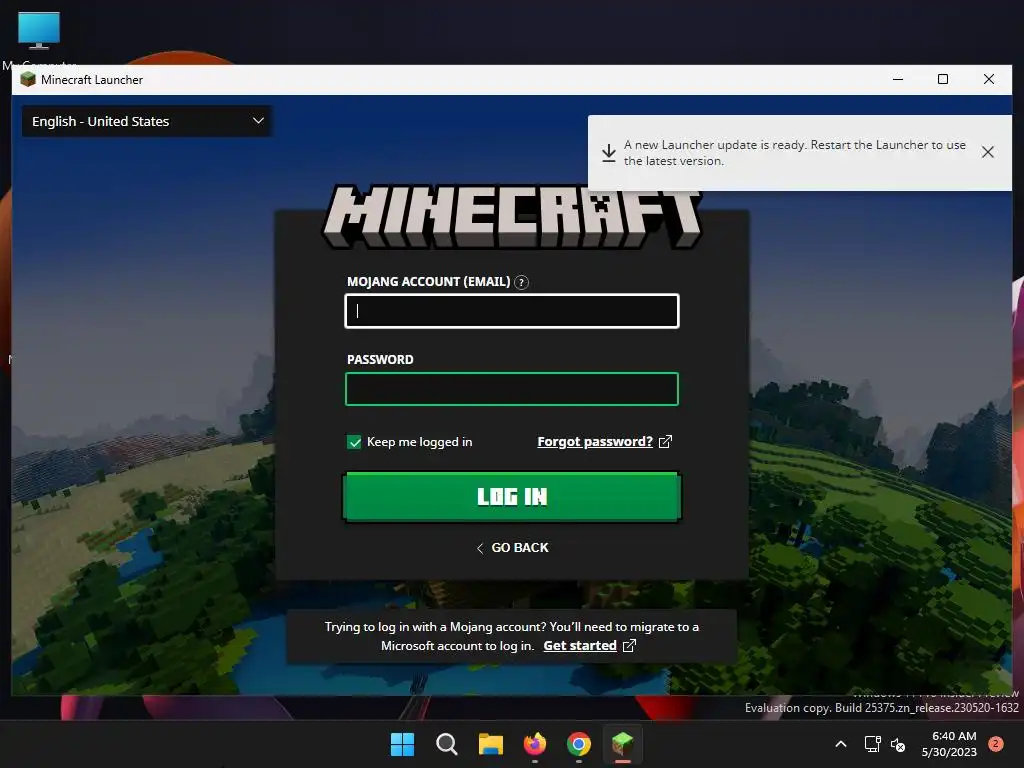
Task: Click the Minecraft logo above the login form
Action: pyautogui.click(x=512, y=216)
